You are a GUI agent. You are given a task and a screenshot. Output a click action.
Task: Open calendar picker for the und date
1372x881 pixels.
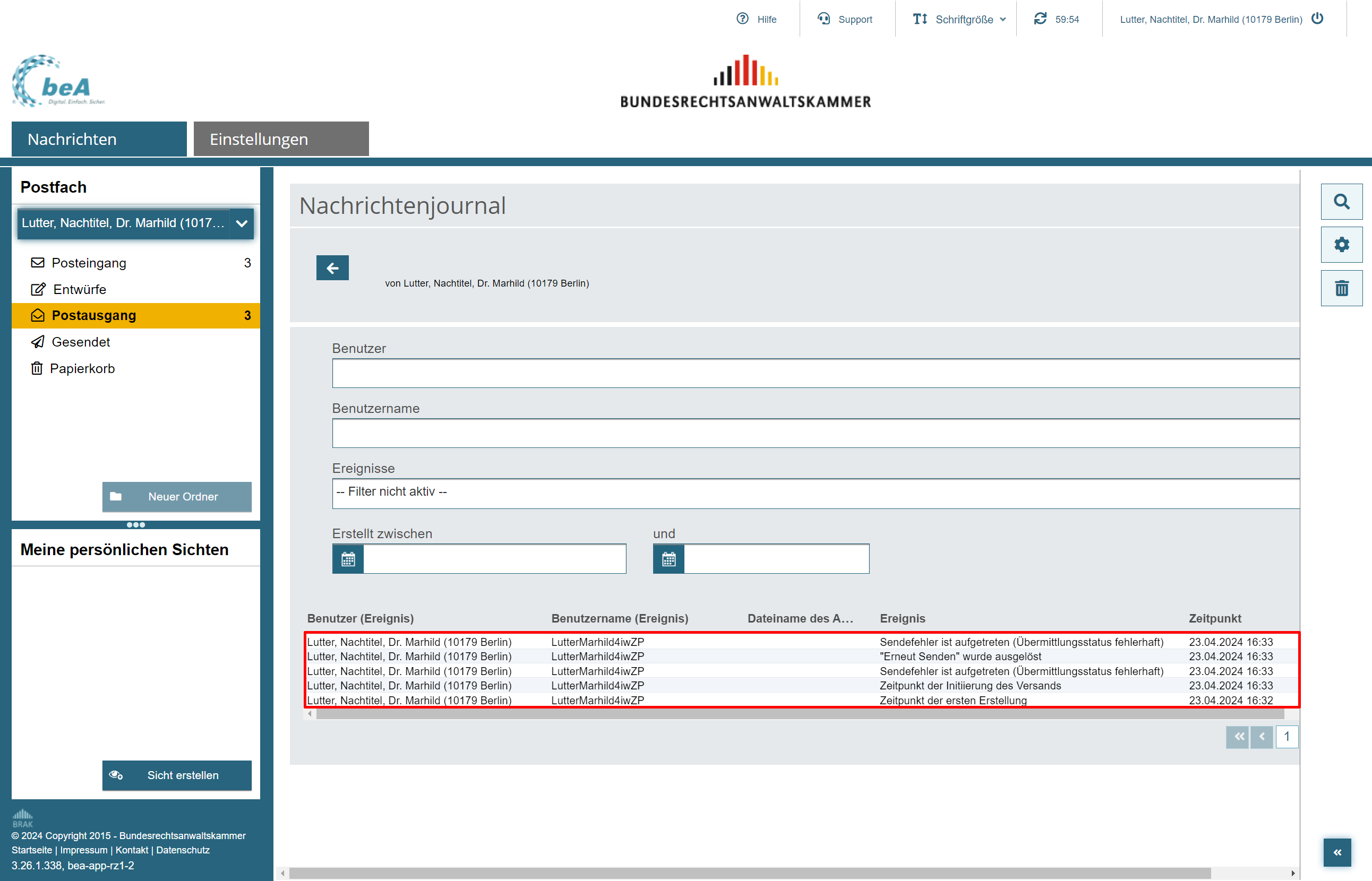pos(668,559)
